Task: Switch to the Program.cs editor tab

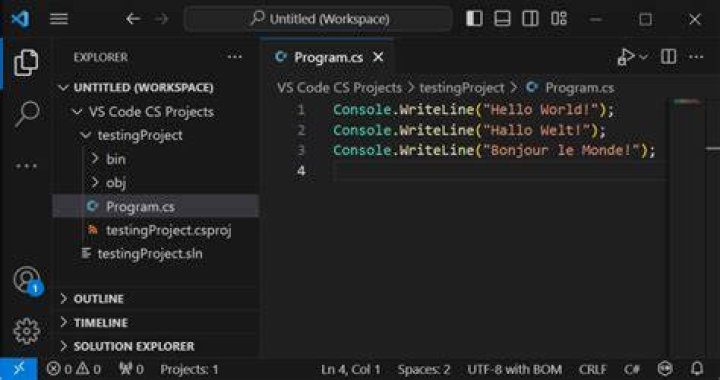Action: [328, 57]
